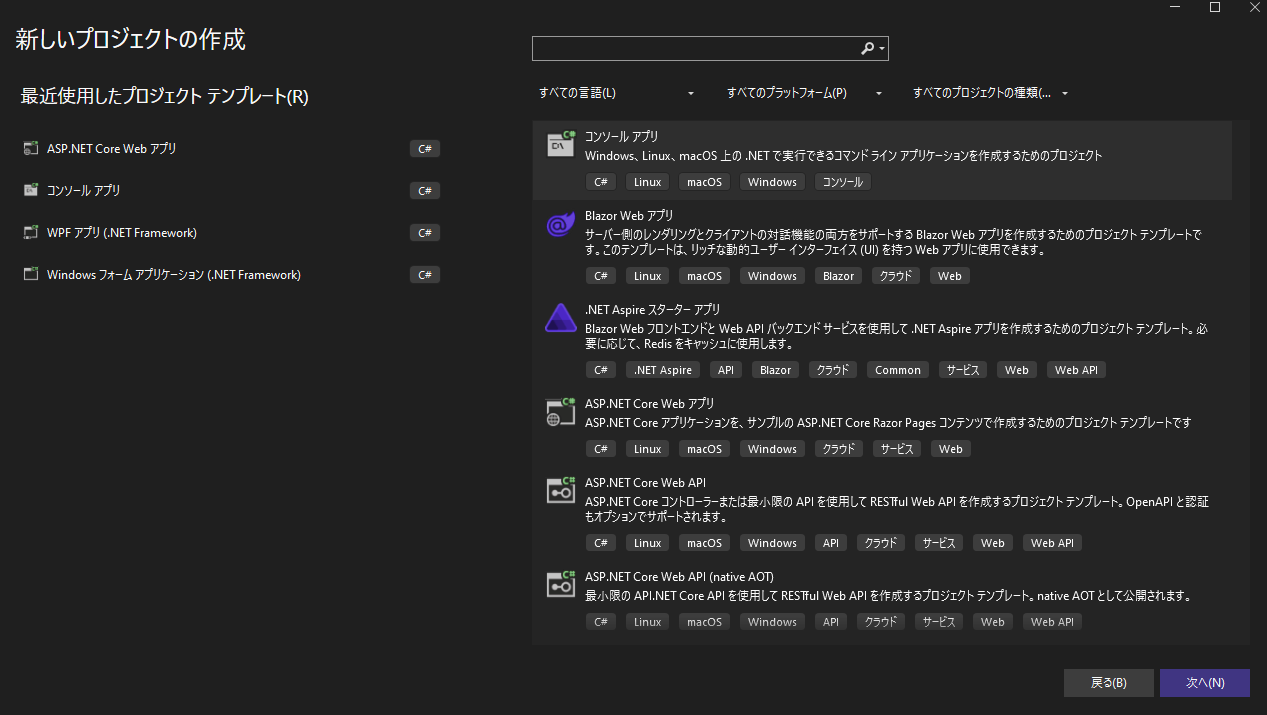The height and width of the screenshot is (715, 1267).
Task: Click the search magnifier icon
Action: click(x=867, y=48)
